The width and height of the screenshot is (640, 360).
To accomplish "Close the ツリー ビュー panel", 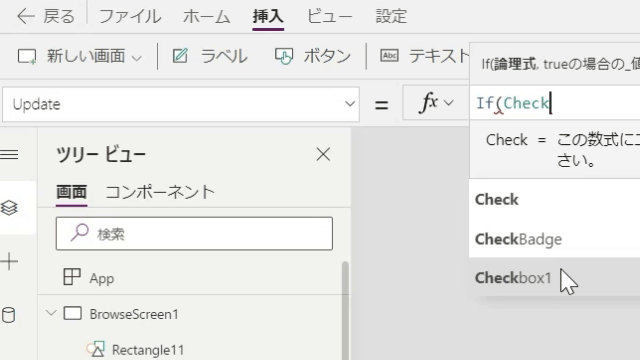I will pyautogui.click(x=323, y=155).
